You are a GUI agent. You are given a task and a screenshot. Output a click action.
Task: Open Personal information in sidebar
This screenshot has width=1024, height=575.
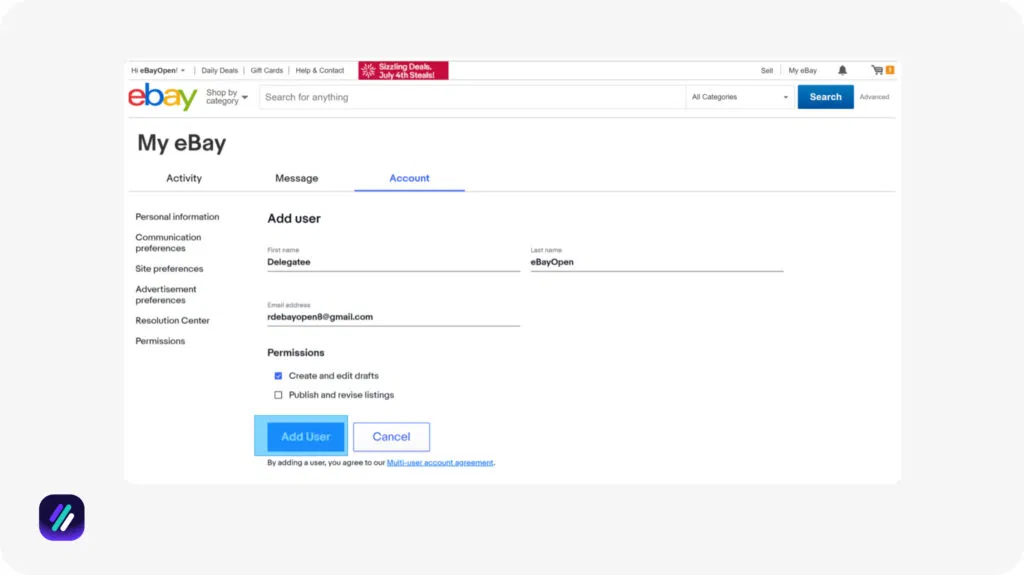coord(177,217)
